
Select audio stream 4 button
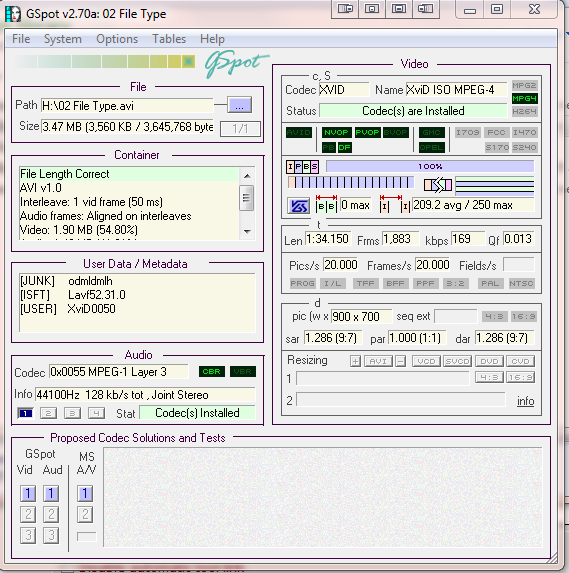96,414
